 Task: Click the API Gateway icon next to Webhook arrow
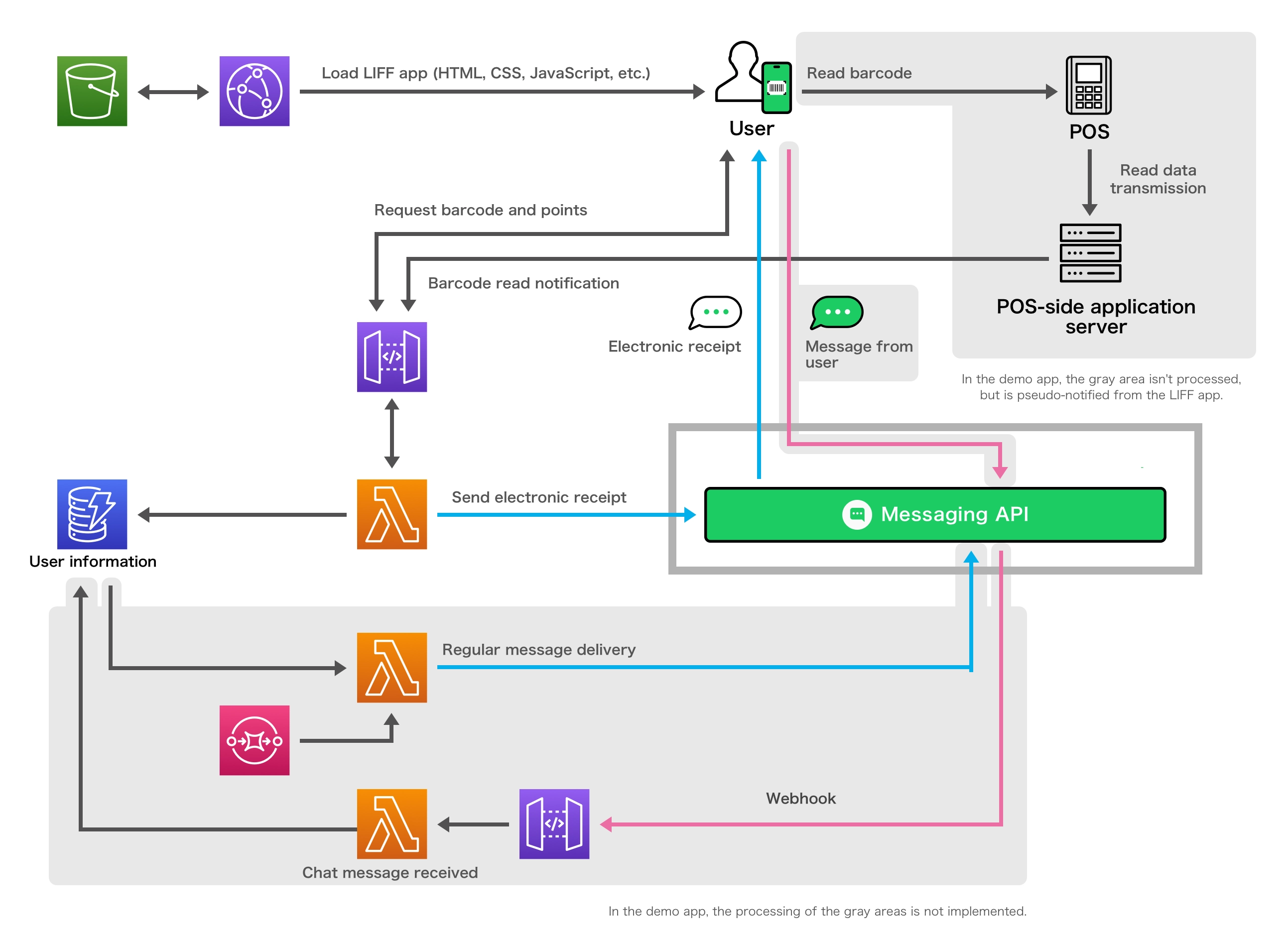coord(554,823)
